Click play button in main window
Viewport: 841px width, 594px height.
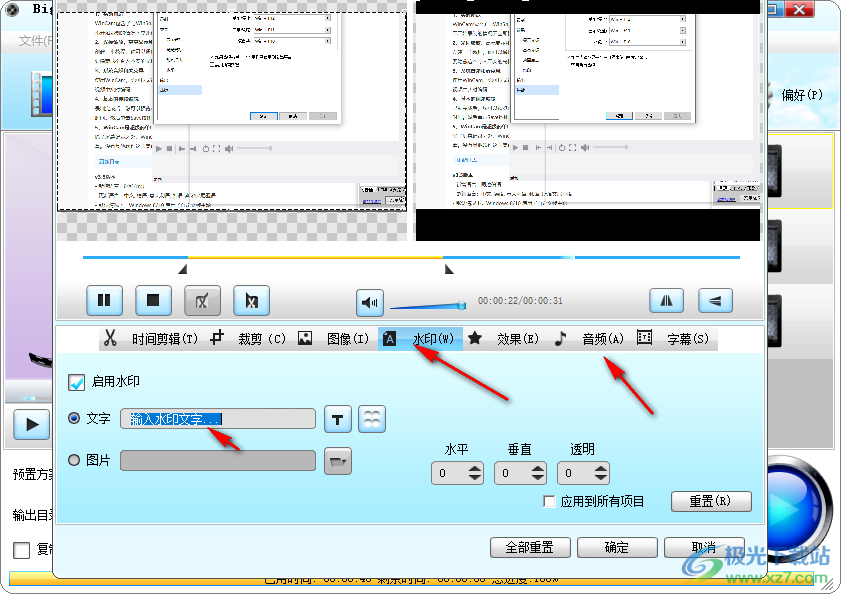coord(32,424)
